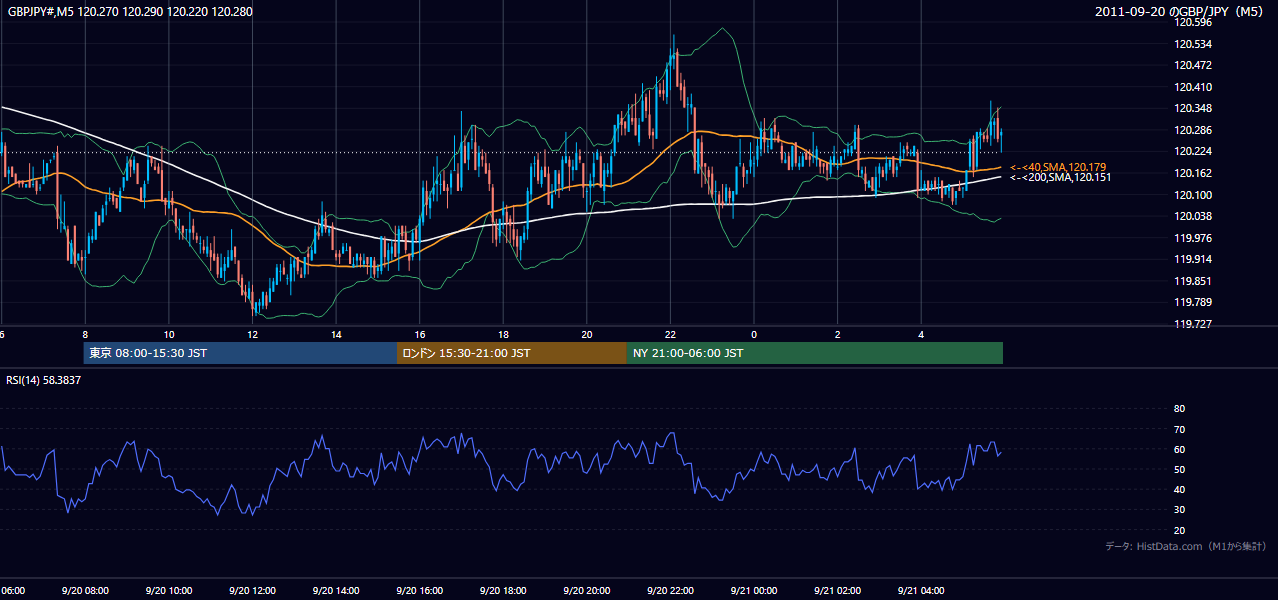
Task: Click hour tick 14 under the price chart
Action: point(336,334)
